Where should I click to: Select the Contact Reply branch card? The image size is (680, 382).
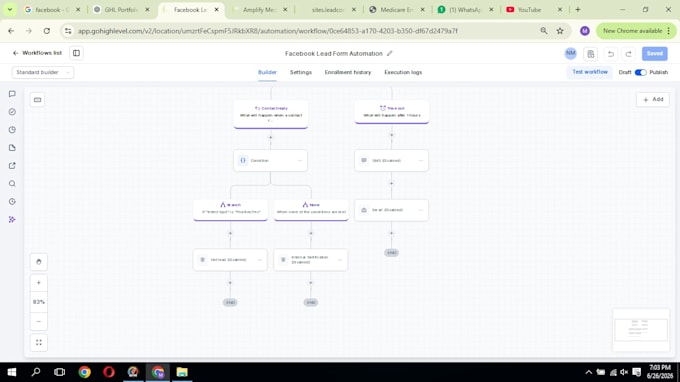pos(271,114)
